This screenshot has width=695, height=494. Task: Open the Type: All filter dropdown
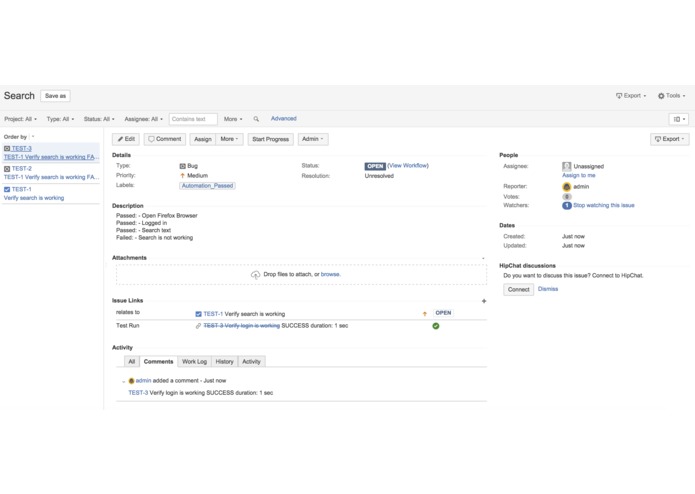[x=60, y=119]
